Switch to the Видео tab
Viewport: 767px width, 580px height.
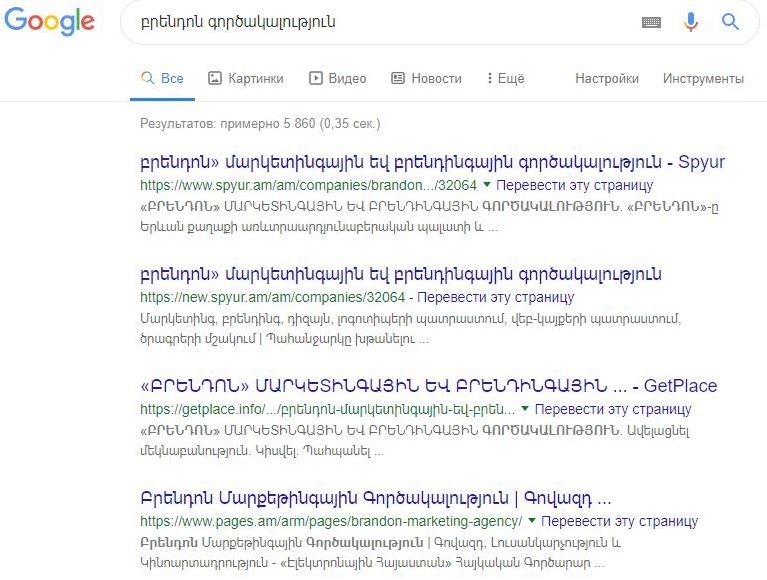pyautogui.click(x=338, y=78)
